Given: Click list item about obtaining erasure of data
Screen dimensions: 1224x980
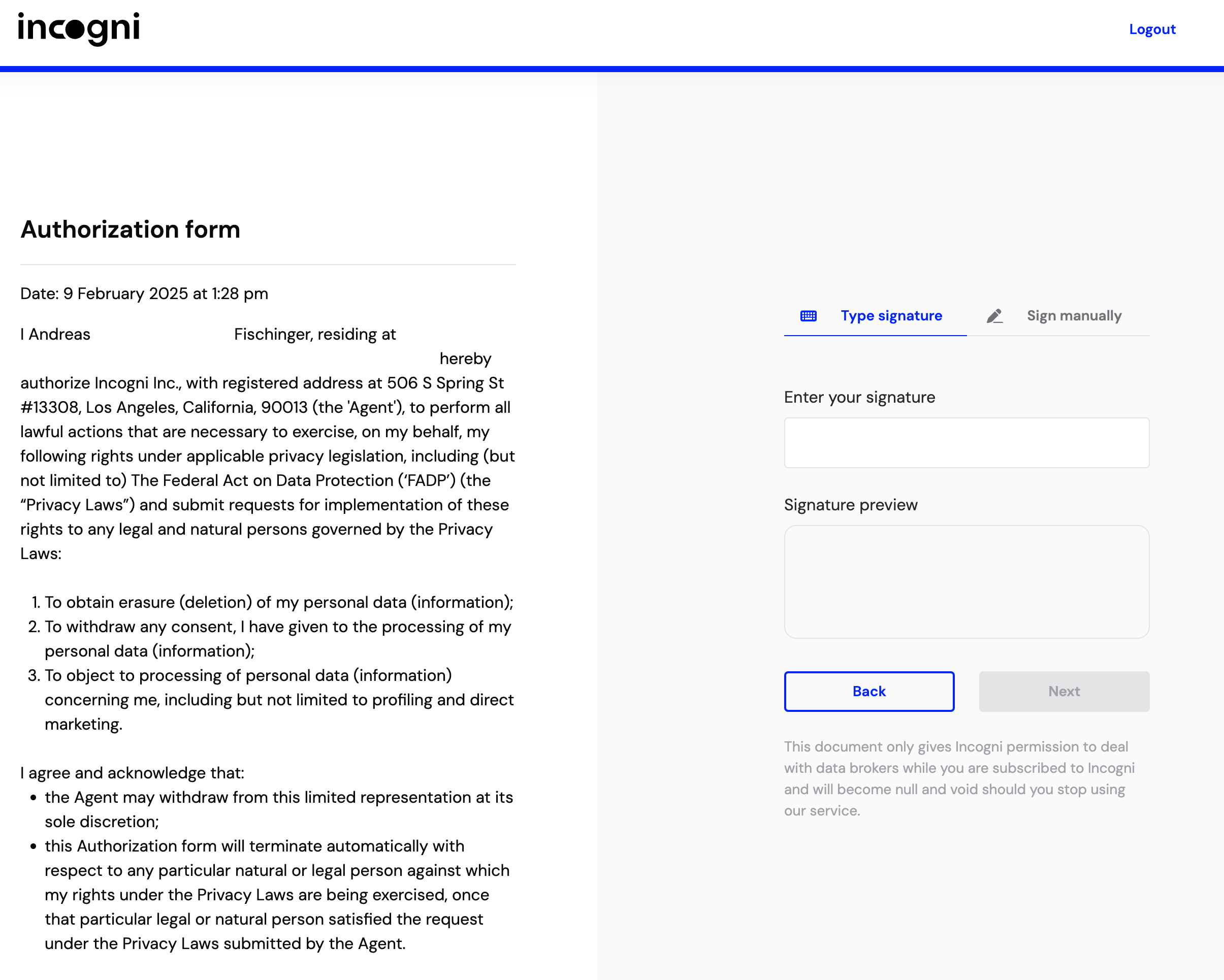Looking at the screenshot, I should click(x=278, y=602).
